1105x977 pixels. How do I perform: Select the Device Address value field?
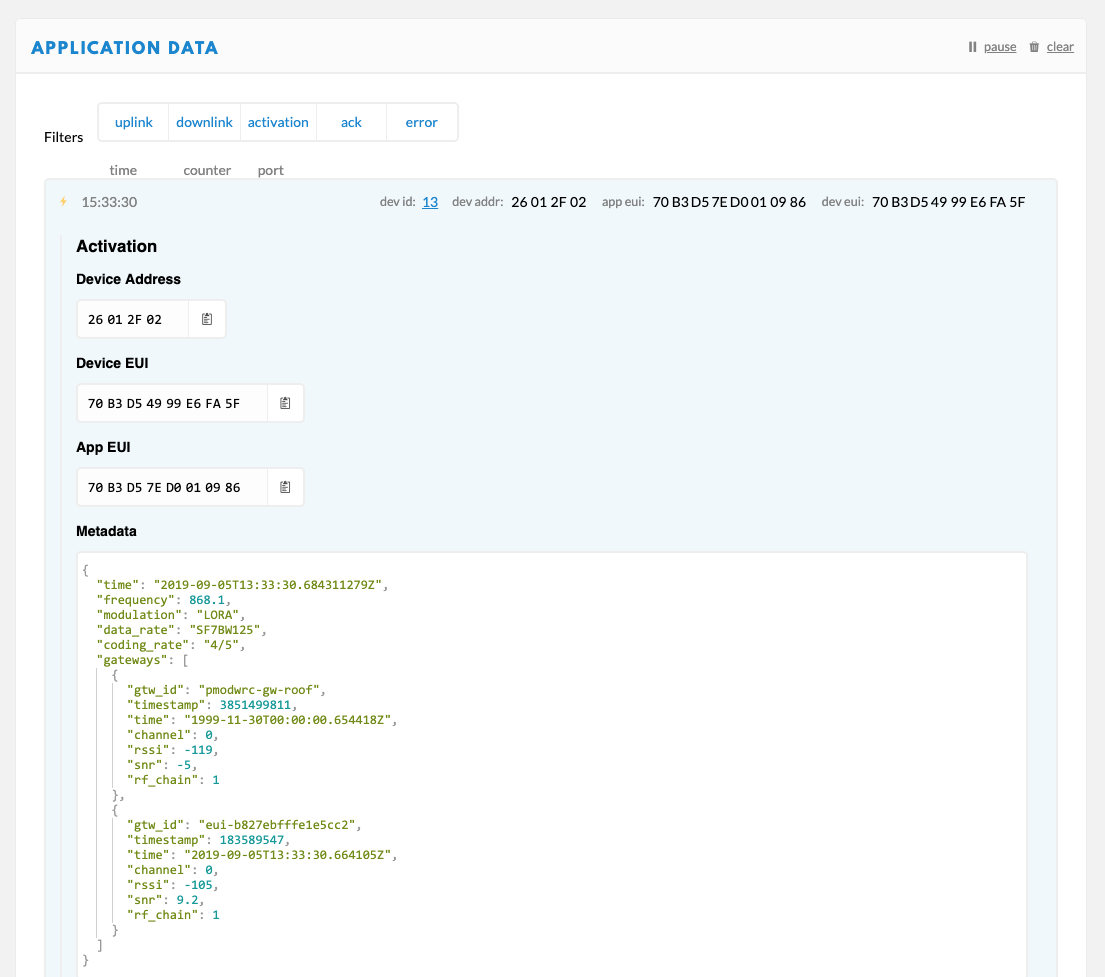click(x=132, y=319)
